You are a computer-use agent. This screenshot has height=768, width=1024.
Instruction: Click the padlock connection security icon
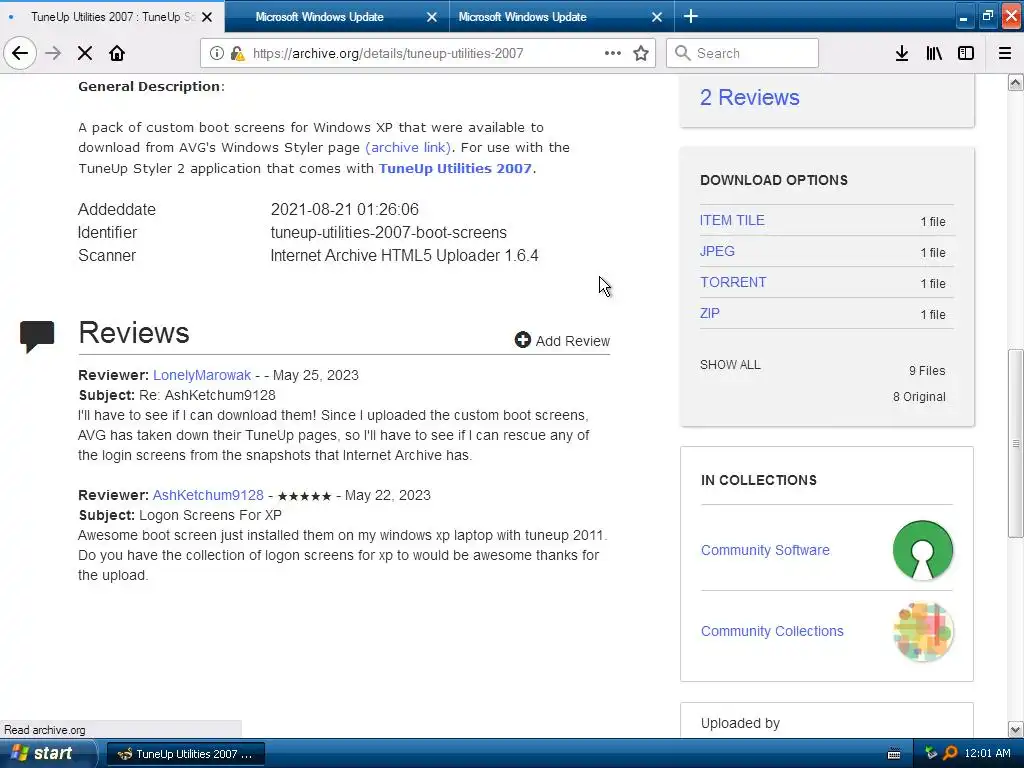point(237,53)
